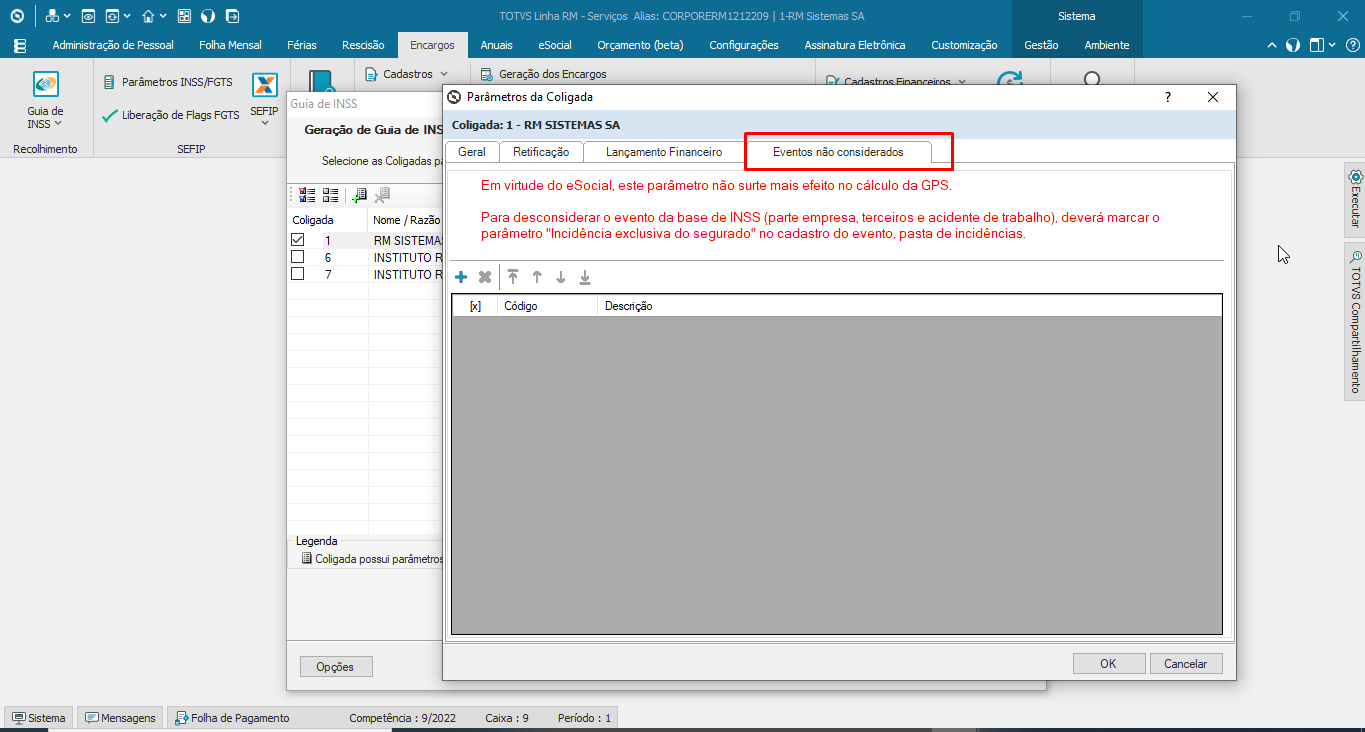Screen dimensions: 1365x732
Task: Click the eye view icon in quick access bar
Action: 88,16
